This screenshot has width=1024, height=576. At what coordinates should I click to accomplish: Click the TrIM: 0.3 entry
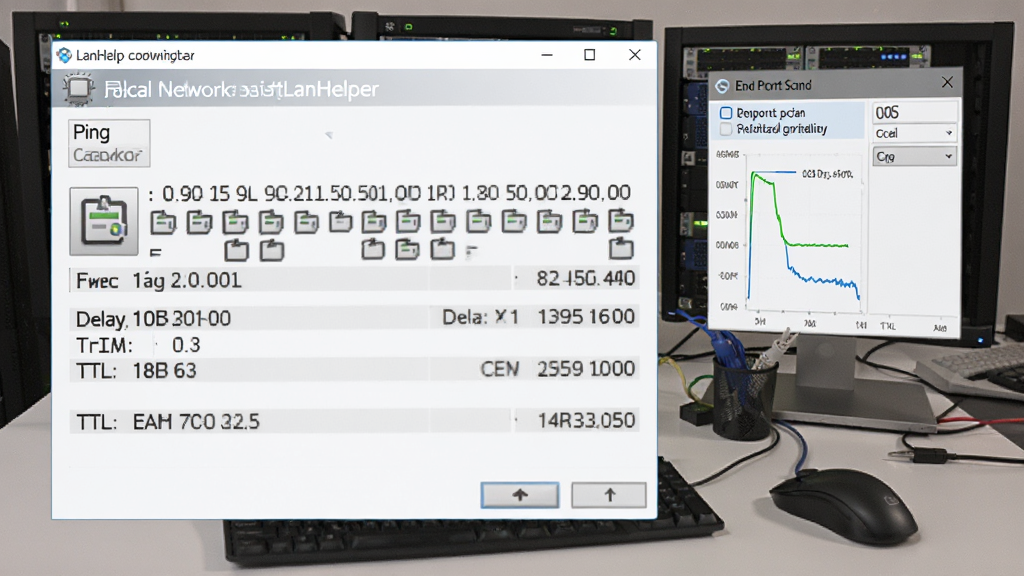(x=138, y=345)
